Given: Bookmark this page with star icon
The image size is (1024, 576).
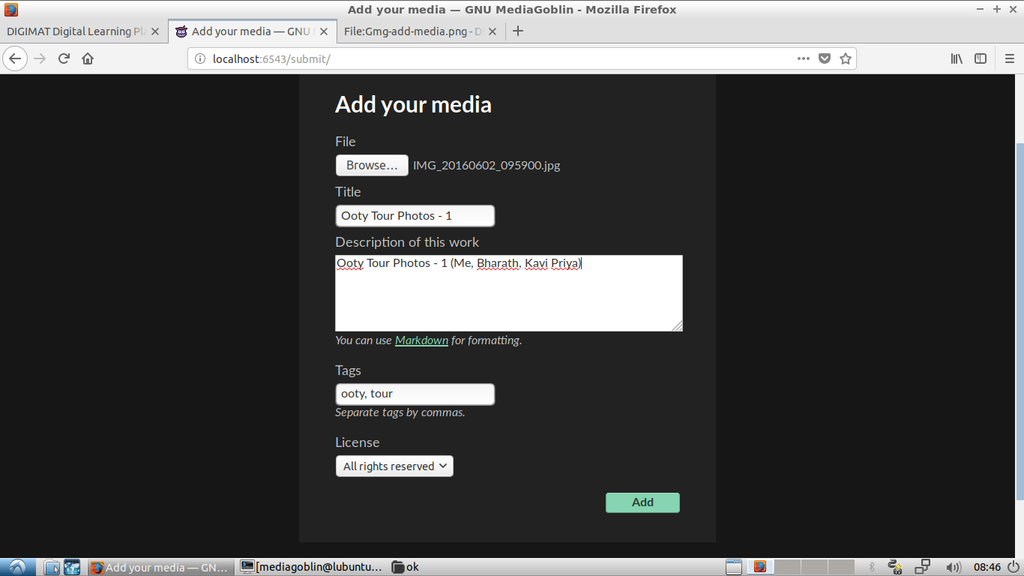Looking at the screenshot, I should [846, 59].
